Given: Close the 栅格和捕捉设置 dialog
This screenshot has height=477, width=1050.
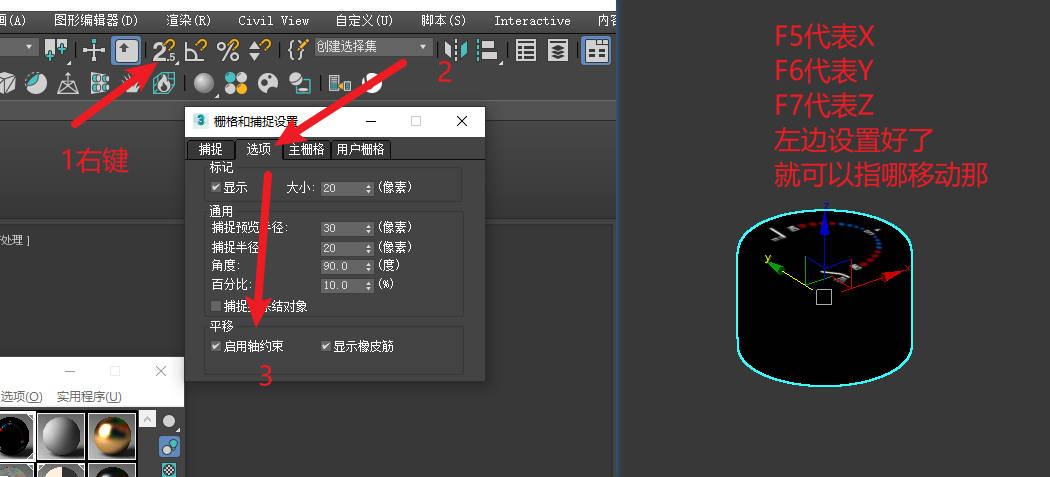Looking at the screenshot, I should click(461, 121).
